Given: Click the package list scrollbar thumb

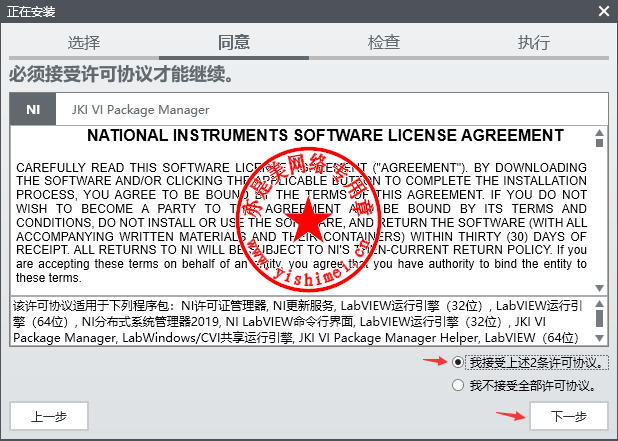Looking at the screenshot, I should click(599, 318).
